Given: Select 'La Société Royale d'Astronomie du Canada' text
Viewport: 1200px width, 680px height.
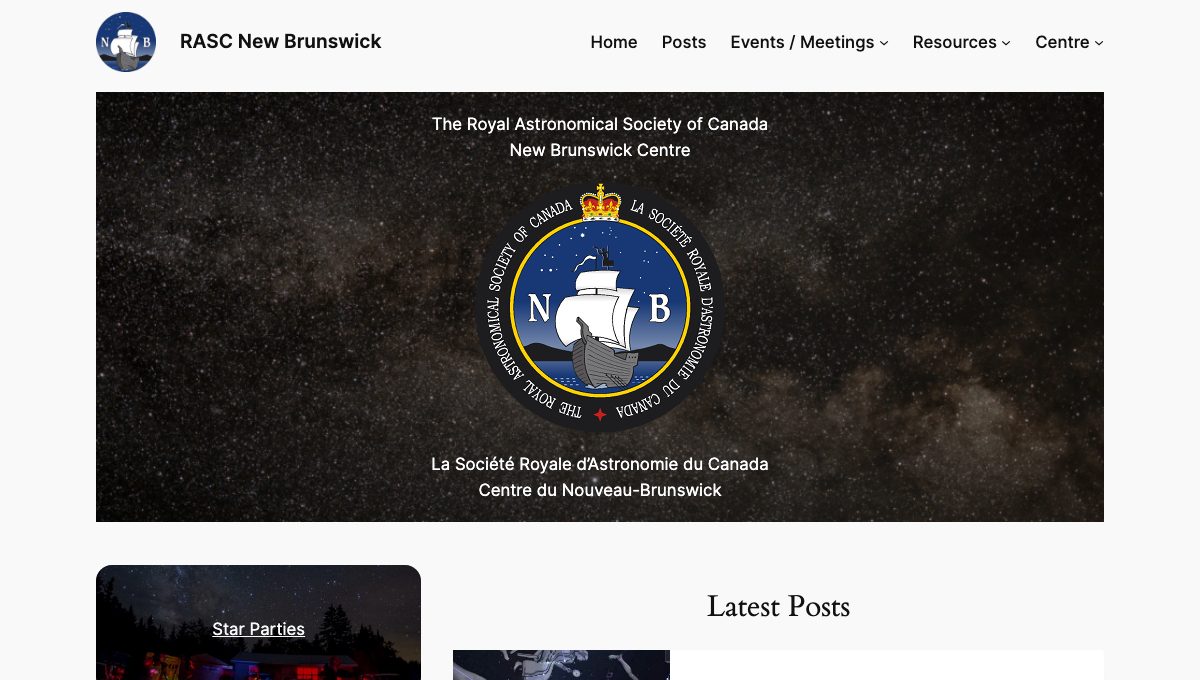Looking at the screenshot, I should (600, 464).
